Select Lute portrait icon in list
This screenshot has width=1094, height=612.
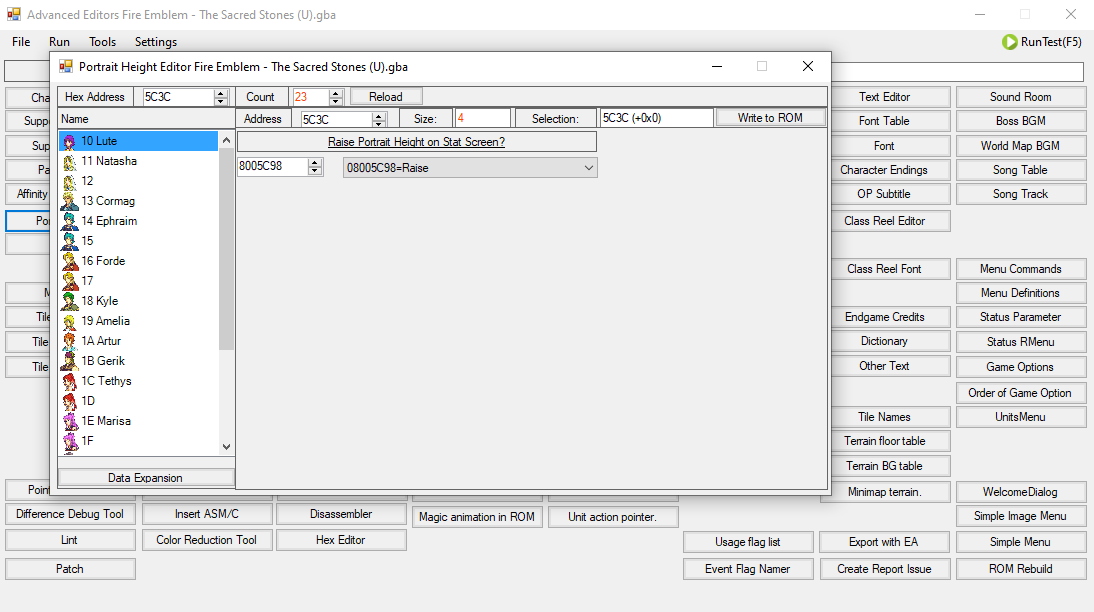[x=69, y=142]
